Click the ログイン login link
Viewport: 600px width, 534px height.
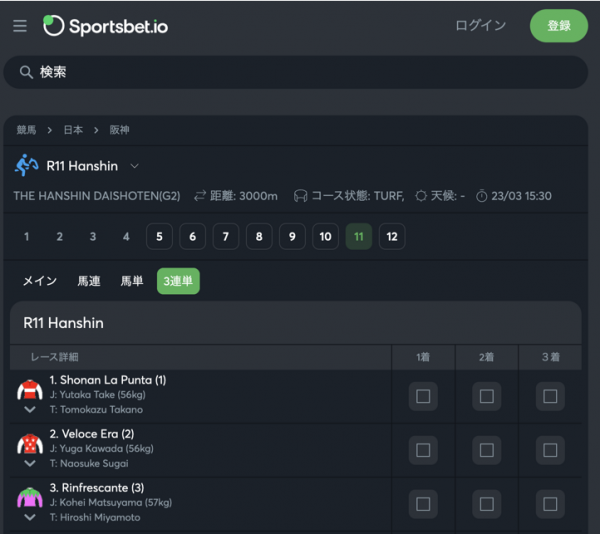(481, 26)
